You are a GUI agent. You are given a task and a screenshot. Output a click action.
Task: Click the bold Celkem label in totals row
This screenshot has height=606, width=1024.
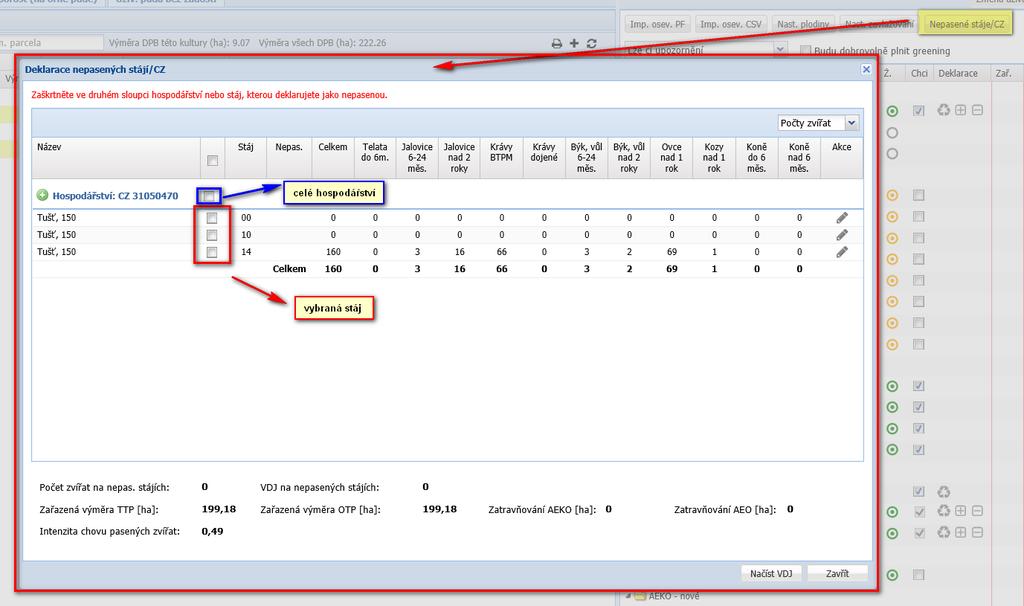coord(289,268)
